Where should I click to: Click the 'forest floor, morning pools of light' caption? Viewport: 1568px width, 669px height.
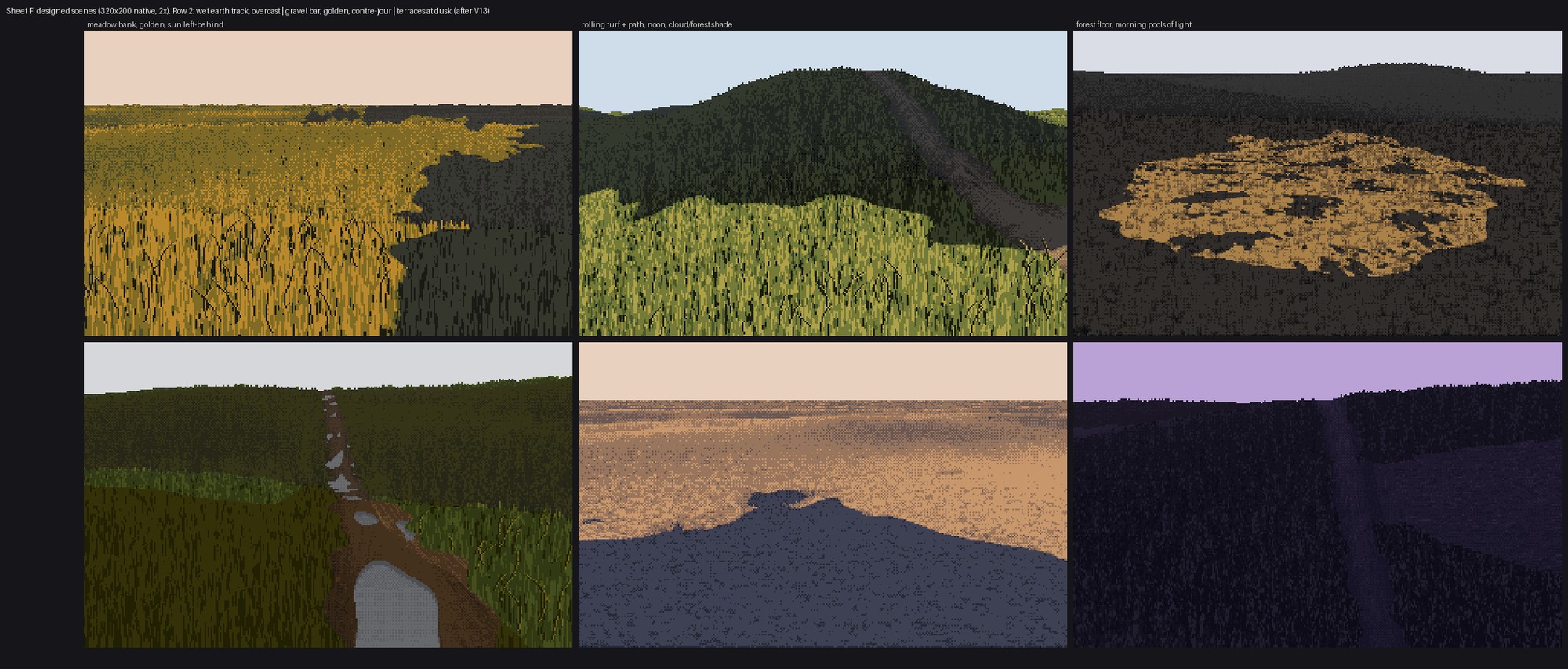(x=1134, y=25)
